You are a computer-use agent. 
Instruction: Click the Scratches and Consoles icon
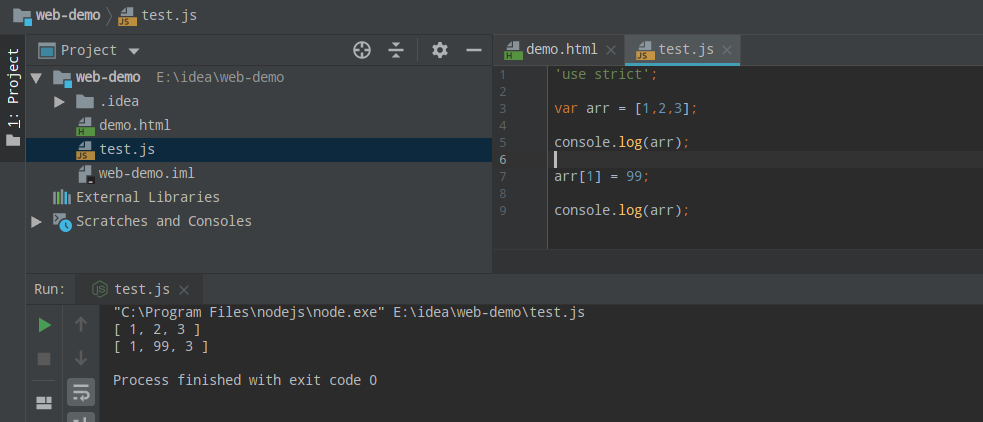(x=62, y=222)
